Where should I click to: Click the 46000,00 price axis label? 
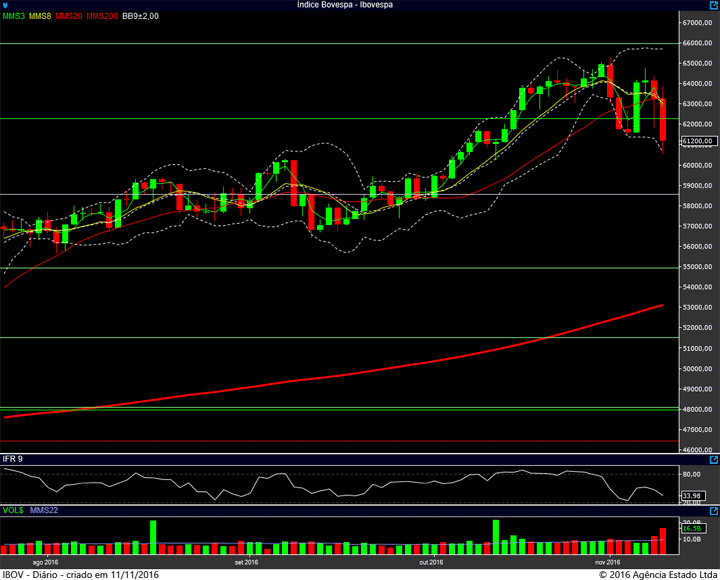[697, 449]
